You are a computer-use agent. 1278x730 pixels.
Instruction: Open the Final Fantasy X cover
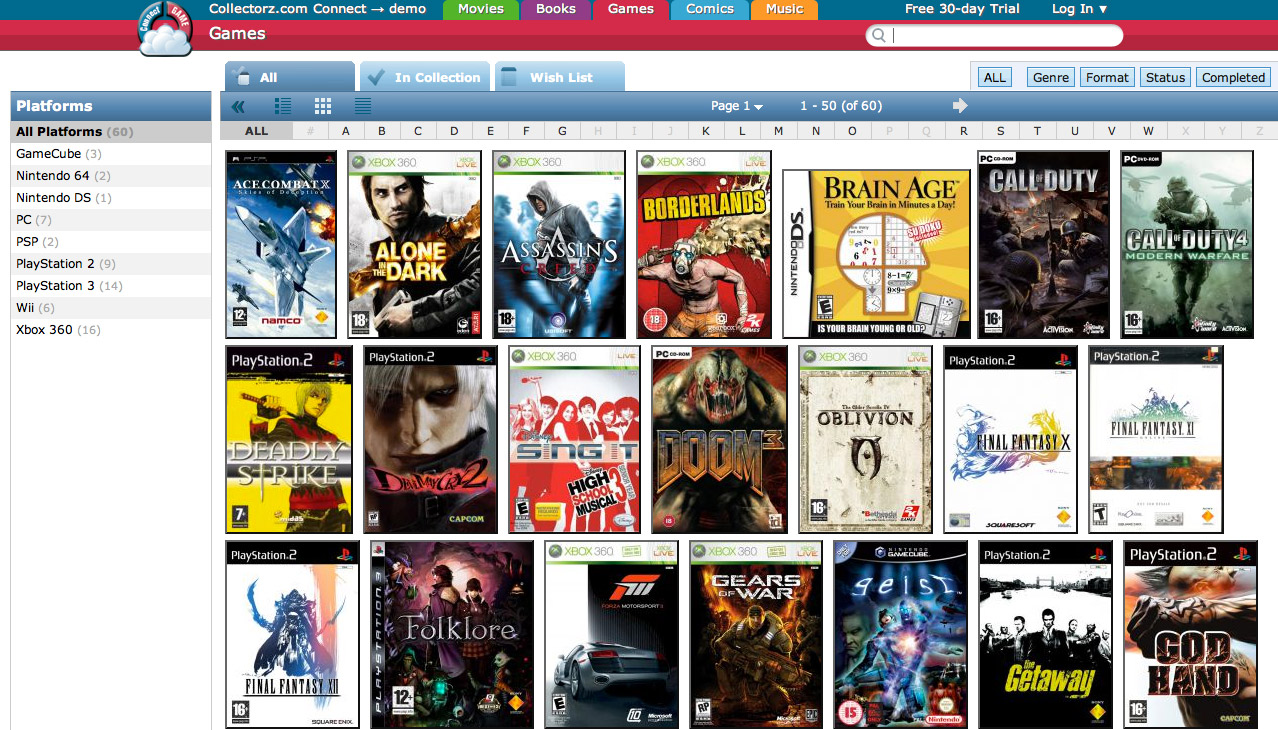1011,440
